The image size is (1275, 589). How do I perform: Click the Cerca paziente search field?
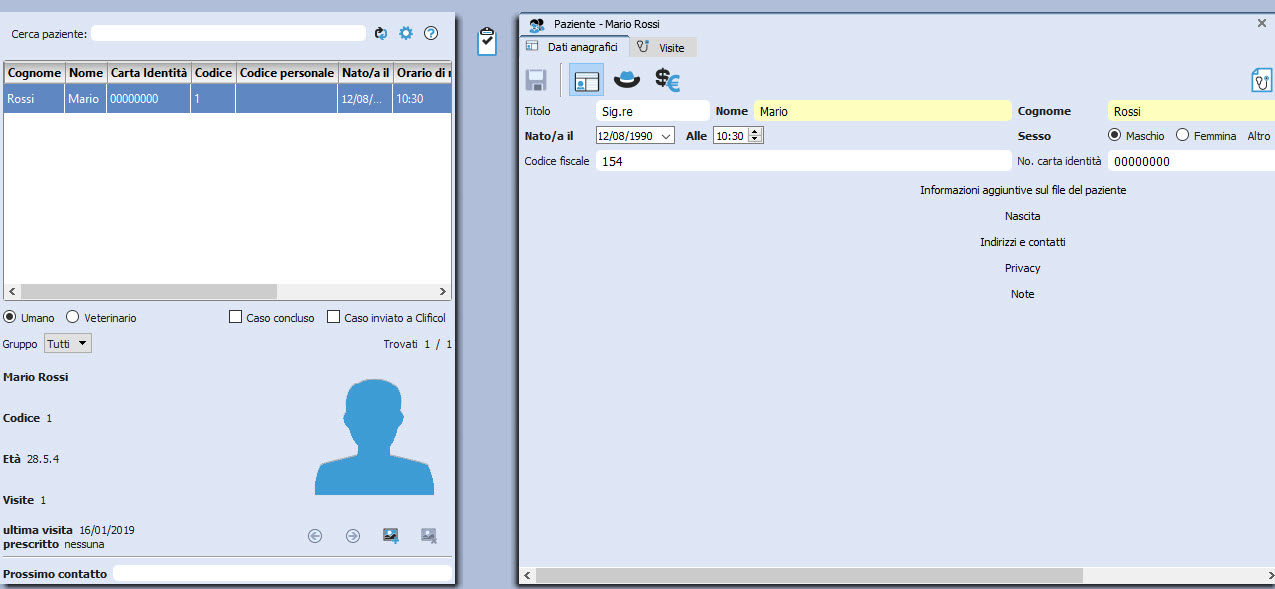click(x=228, y=34)
